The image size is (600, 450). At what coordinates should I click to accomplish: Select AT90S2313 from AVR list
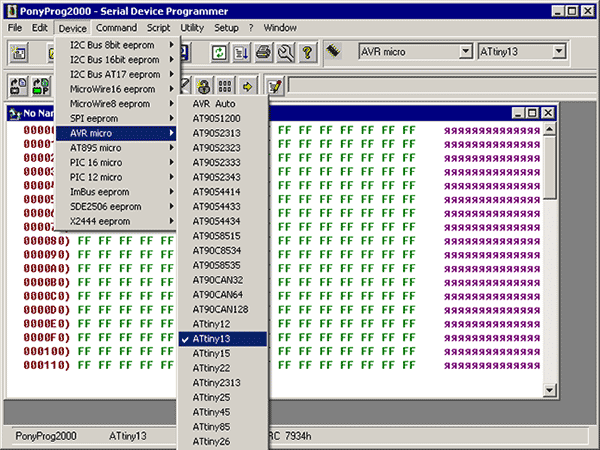click(223, 133)
